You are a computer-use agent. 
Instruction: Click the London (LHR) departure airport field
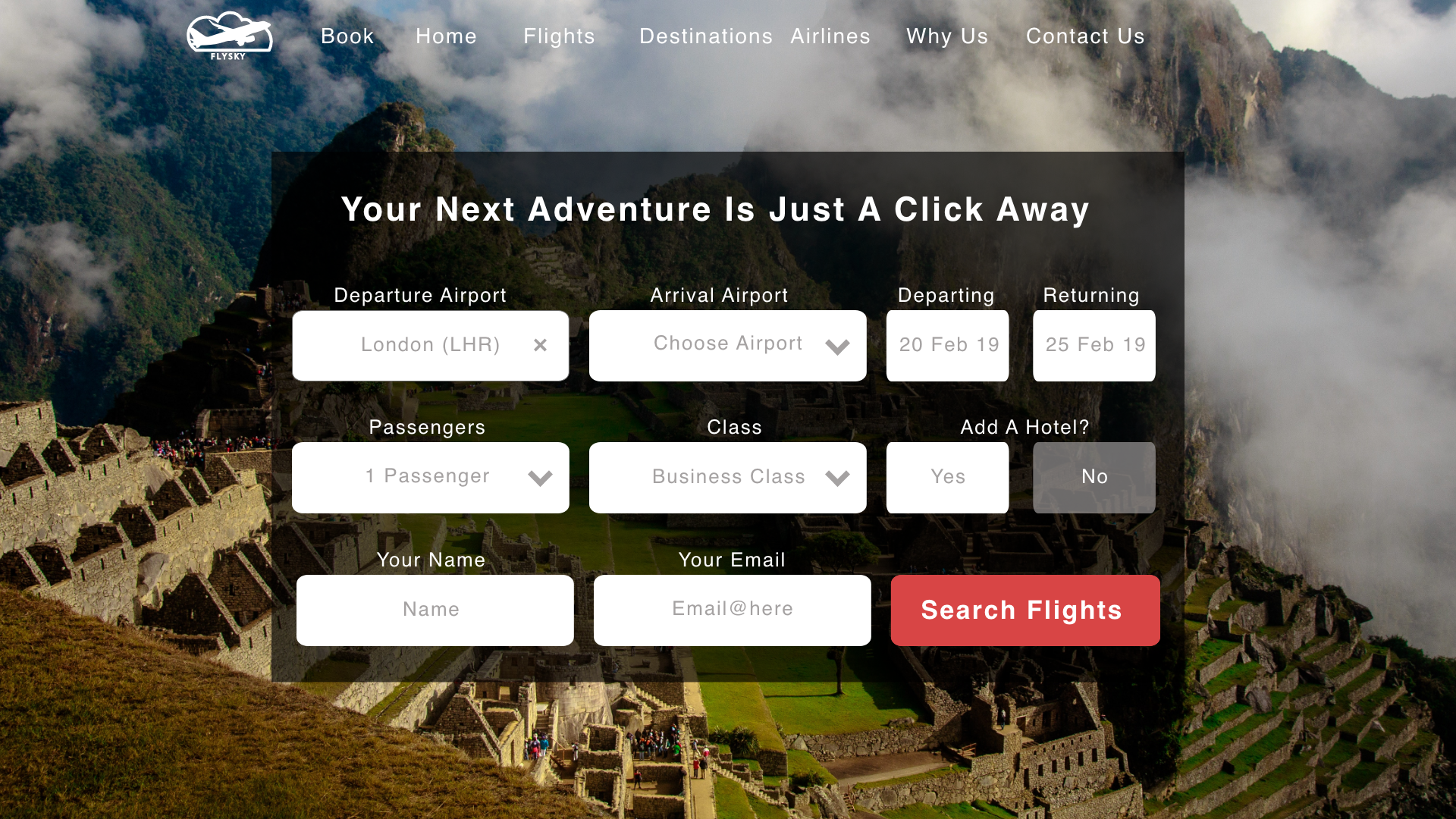coord(431,346)
